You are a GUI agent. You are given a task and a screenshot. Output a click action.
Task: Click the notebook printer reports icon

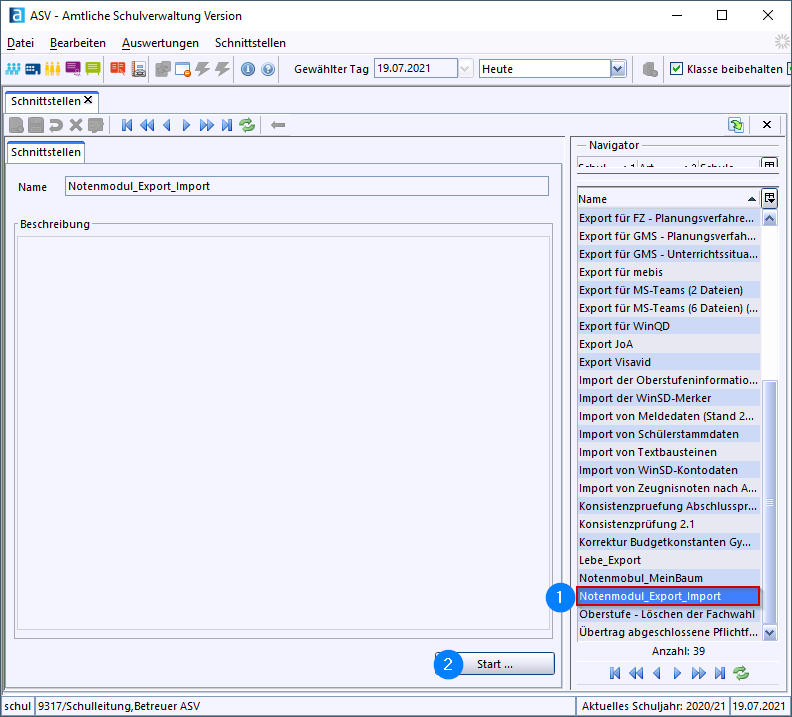point(138,69)
